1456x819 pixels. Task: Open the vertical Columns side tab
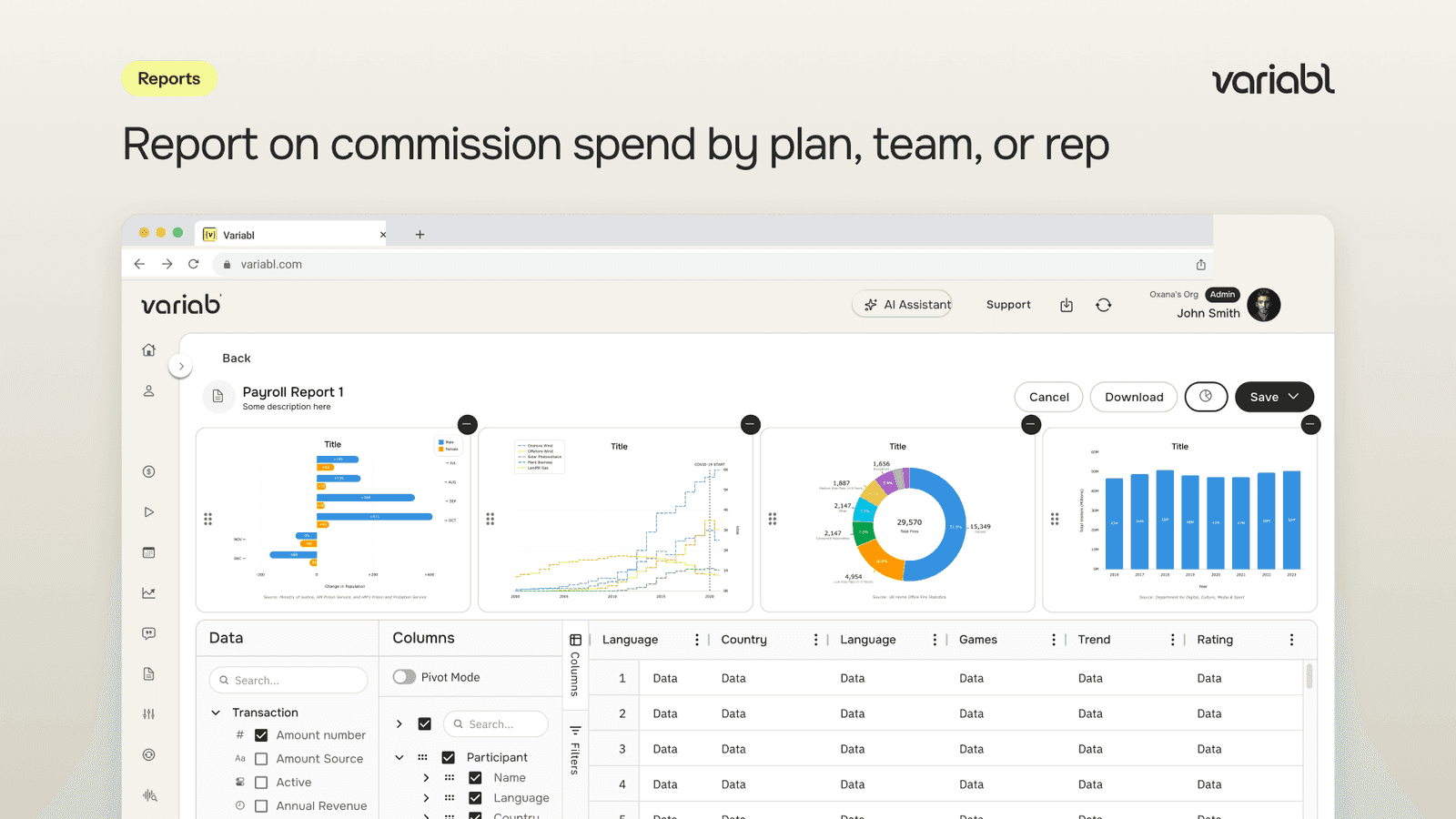pos(575,665)
